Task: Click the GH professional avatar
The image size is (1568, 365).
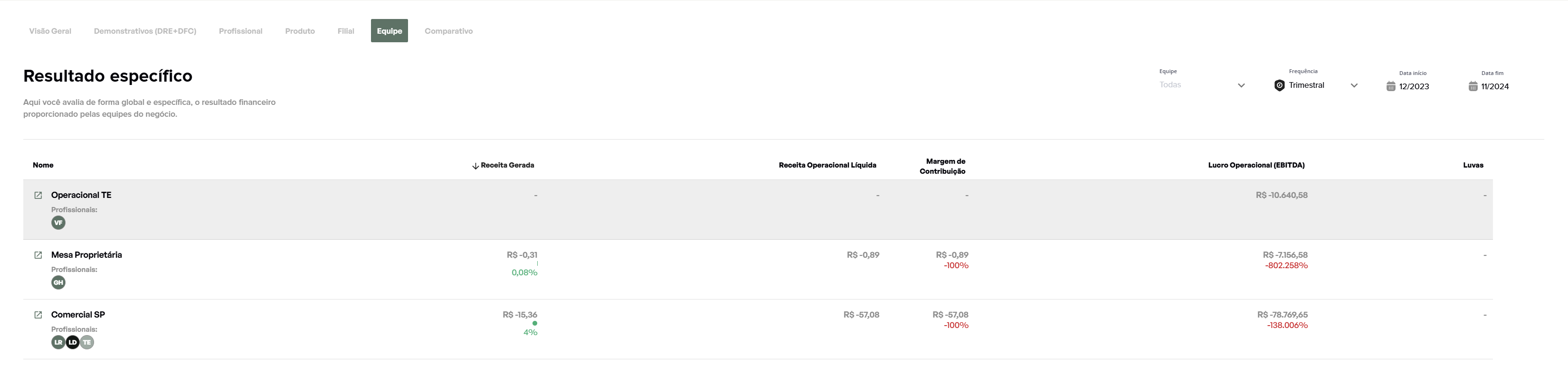Action: (x=58, y=282)
